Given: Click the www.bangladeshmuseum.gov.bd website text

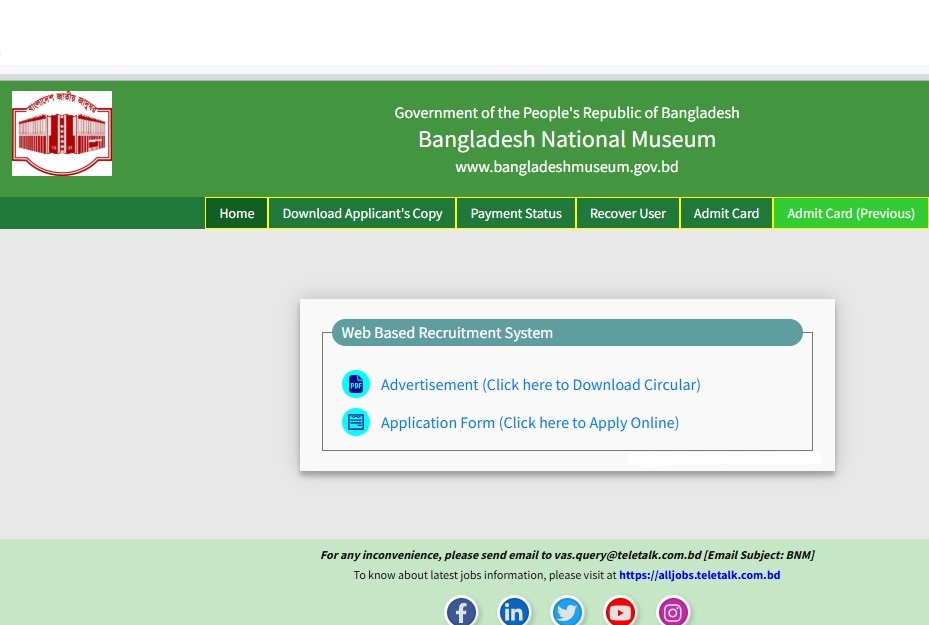Looking at the screenshot, I should pos(567,167).
